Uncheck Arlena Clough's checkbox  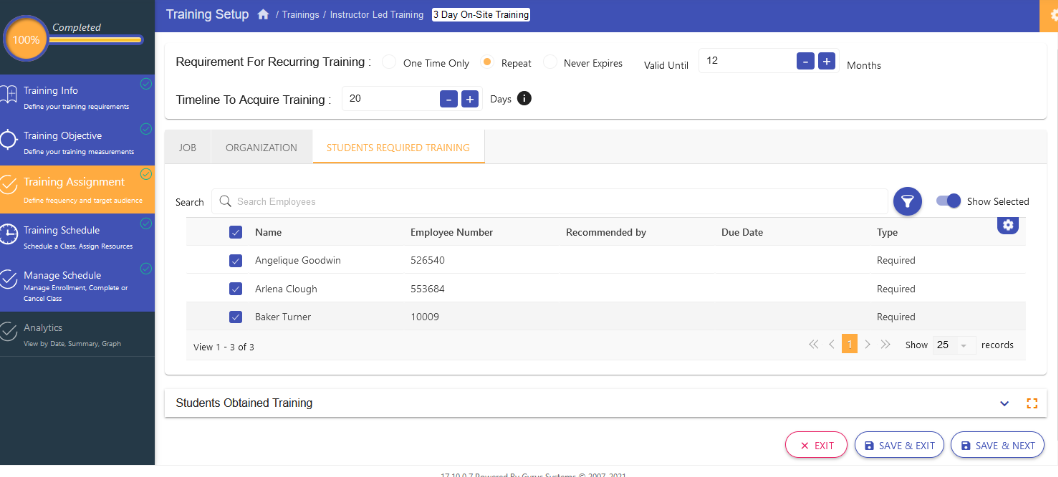click(x=235, y=288)
